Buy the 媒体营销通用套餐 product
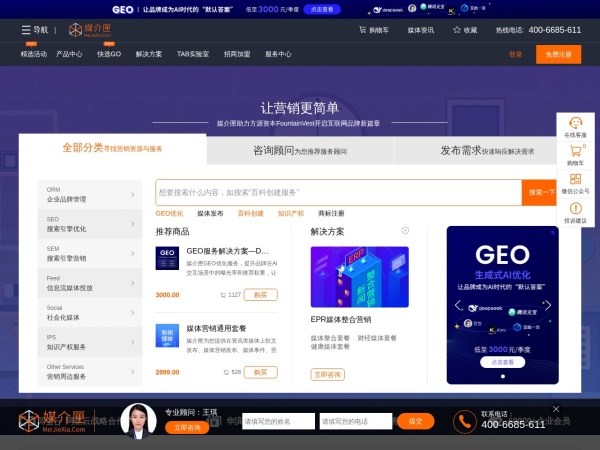This screenshot has width=600, height=450. pyautogui.click(x=261, y=372)
